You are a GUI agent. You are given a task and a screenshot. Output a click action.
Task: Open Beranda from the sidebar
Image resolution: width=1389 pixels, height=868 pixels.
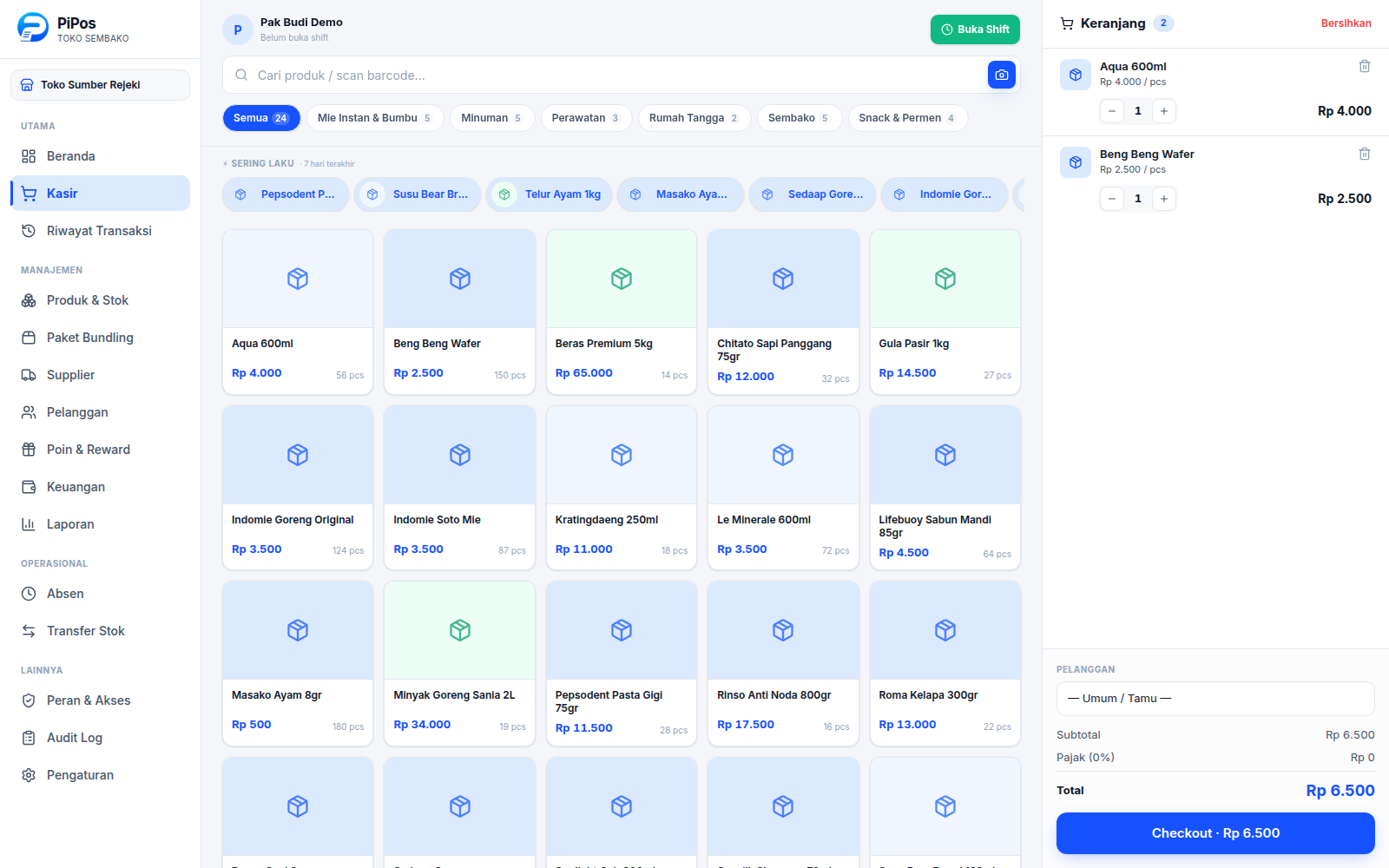pos(100,156)
